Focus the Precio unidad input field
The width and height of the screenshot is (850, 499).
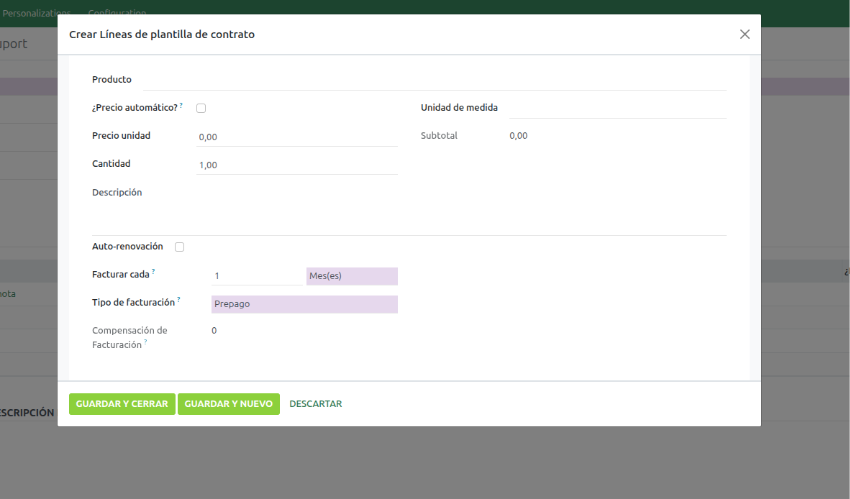click(x=297, y=137)
